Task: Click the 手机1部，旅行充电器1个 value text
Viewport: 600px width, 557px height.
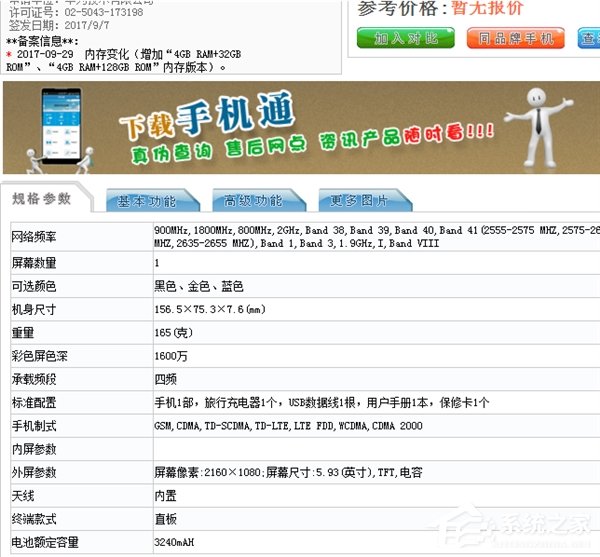Action: 322,402
